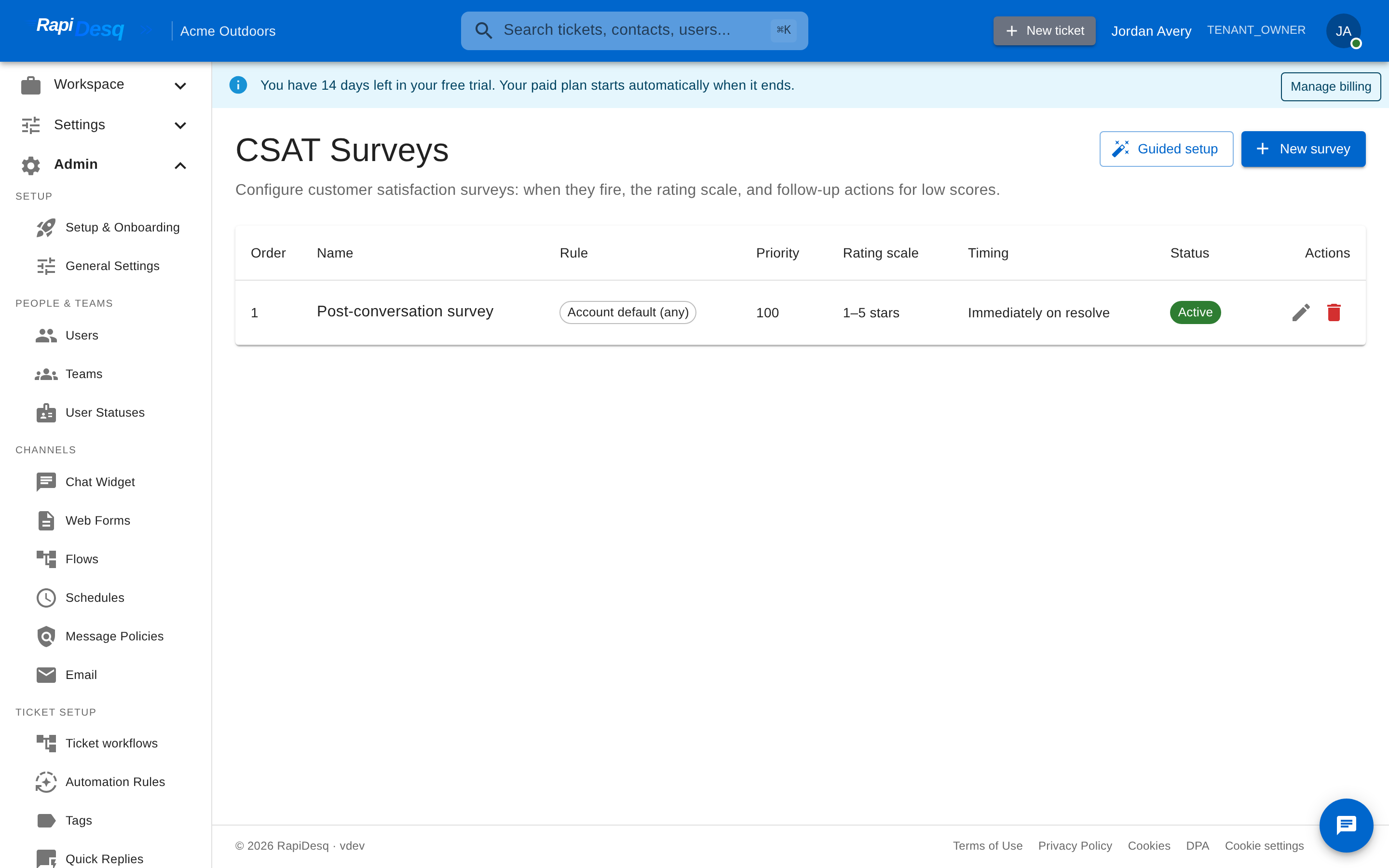This screenshot has height=868, width=1389.
Task: Click the TENANT_OWNER role label
Action: pos(1256,30)
